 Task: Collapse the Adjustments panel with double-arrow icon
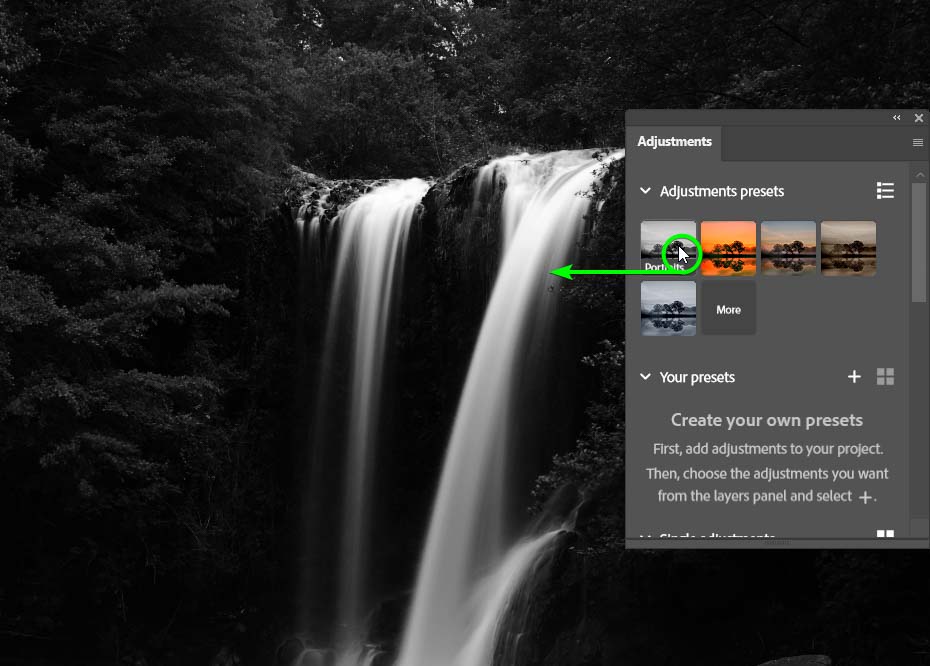pos(896,117)
